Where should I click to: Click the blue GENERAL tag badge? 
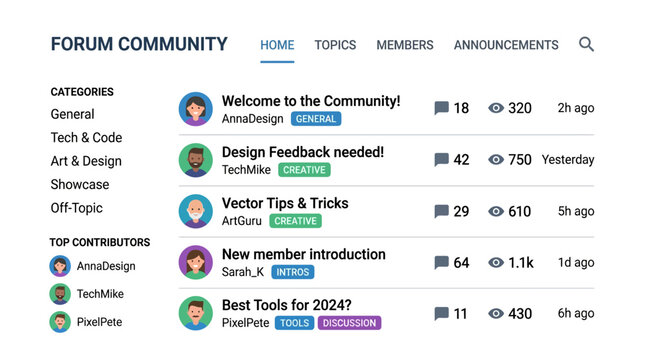click(x=316, y=119)
